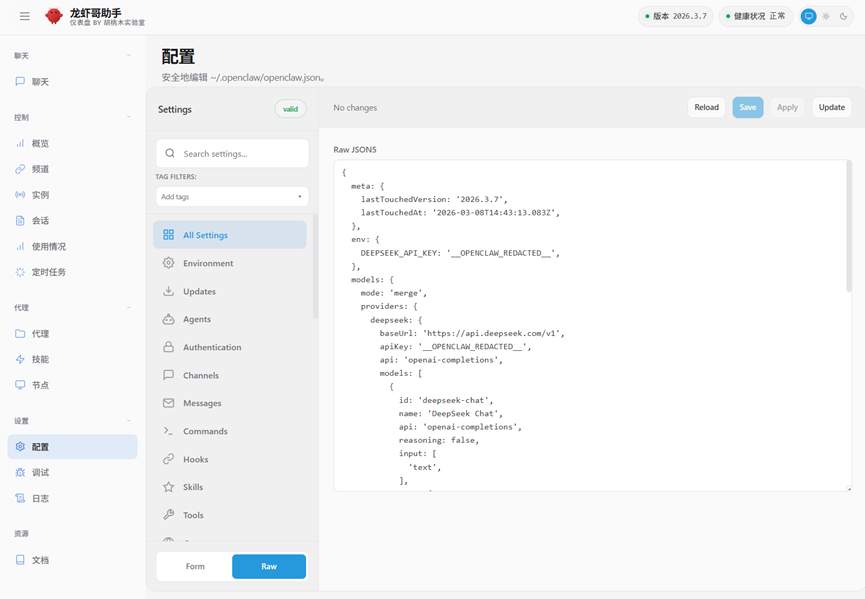Switch to system monitor theme

[x=808, y=17]
